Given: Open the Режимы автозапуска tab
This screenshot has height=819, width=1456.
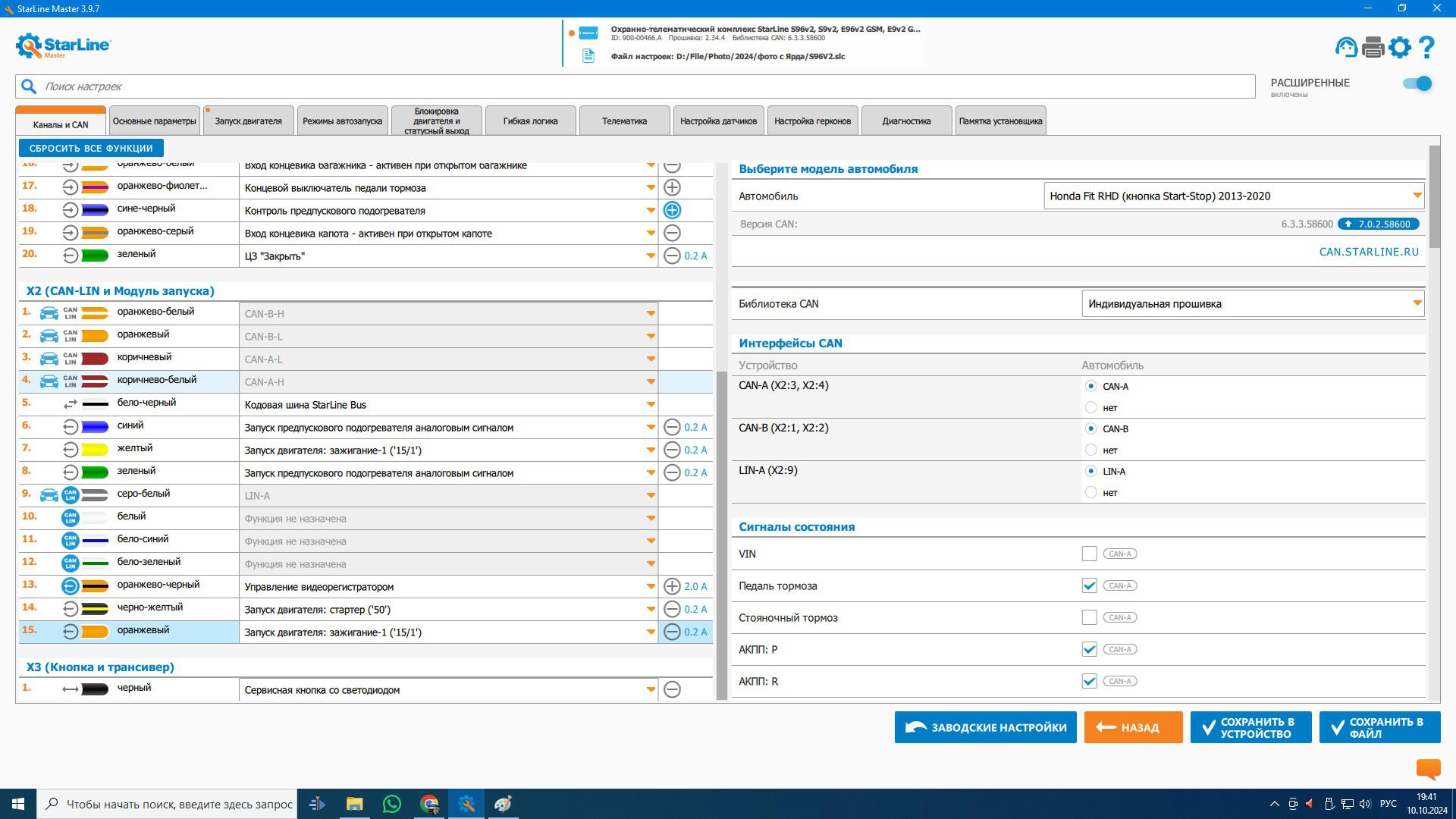Looking at the screenshot, I should click(x=343, y=121).
